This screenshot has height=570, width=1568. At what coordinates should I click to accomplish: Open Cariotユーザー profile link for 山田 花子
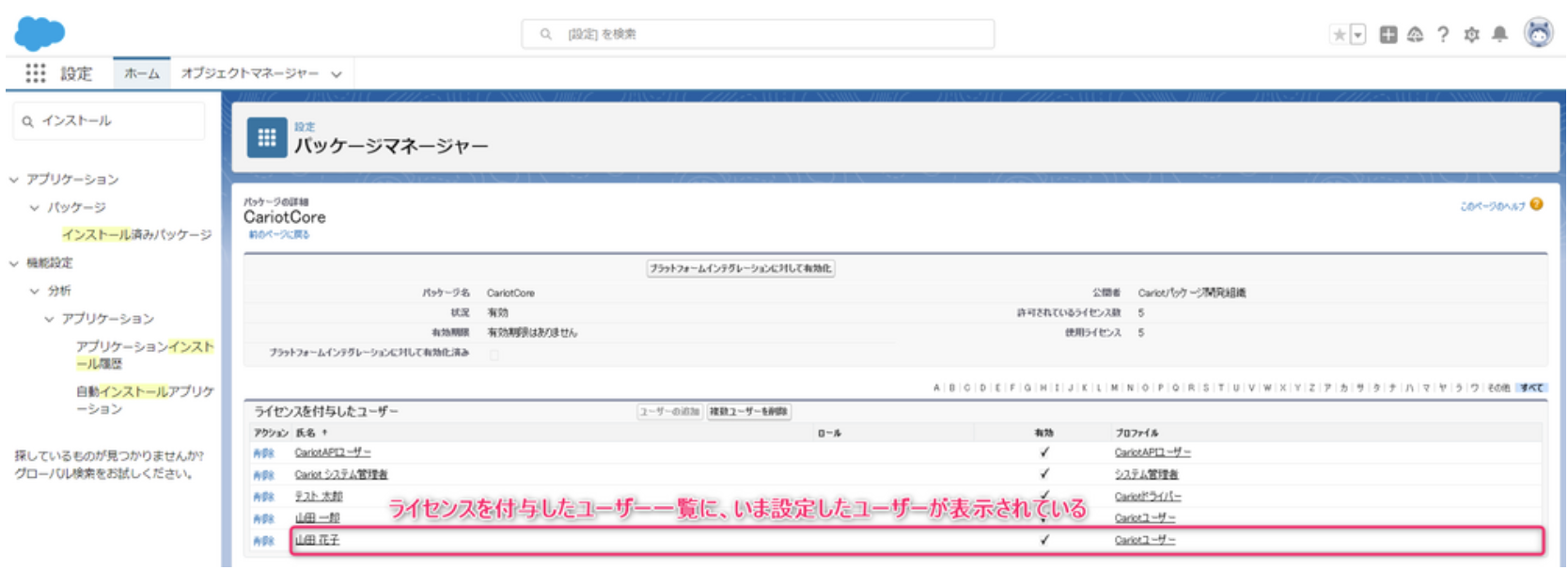point(1145,541)
